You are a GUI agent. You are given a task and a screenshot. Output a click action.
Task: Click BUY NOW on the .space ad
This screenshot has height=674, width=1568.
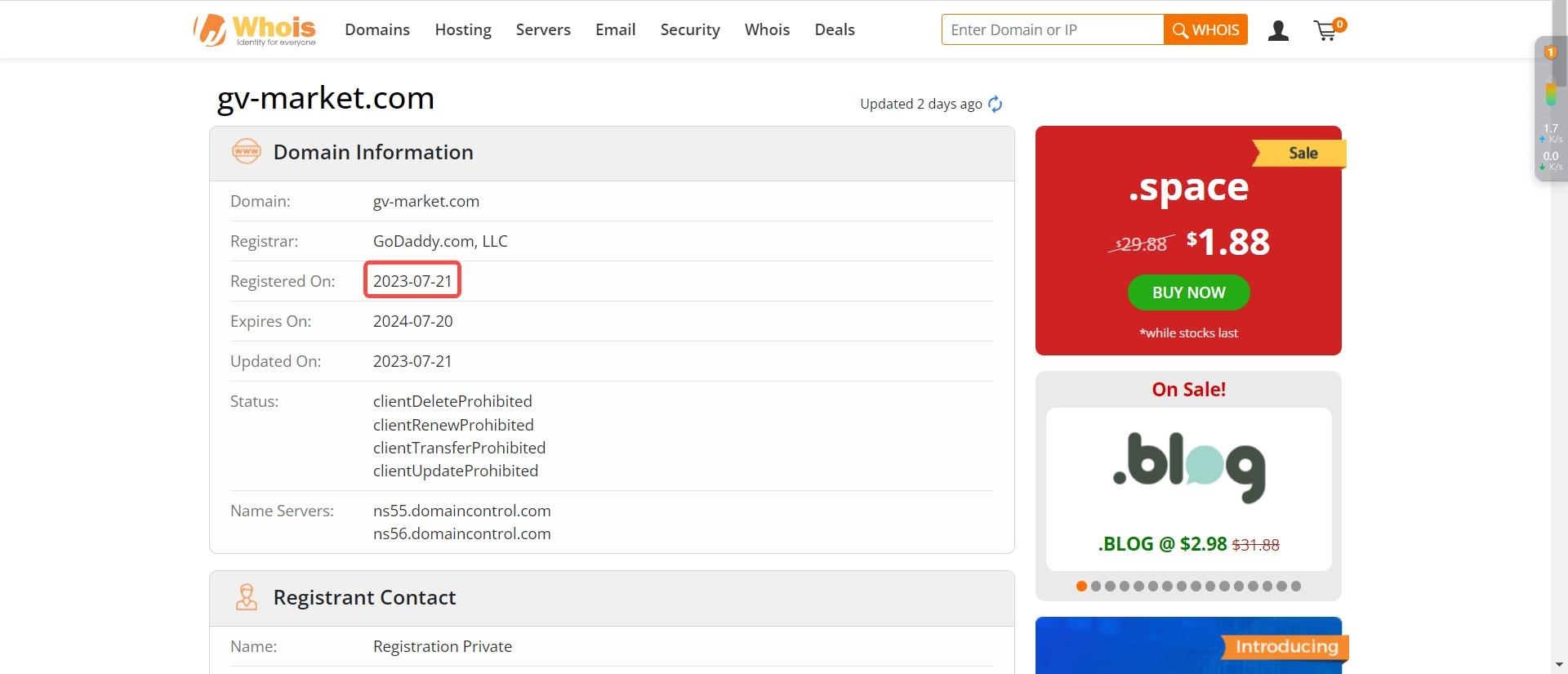[1188, 292]
